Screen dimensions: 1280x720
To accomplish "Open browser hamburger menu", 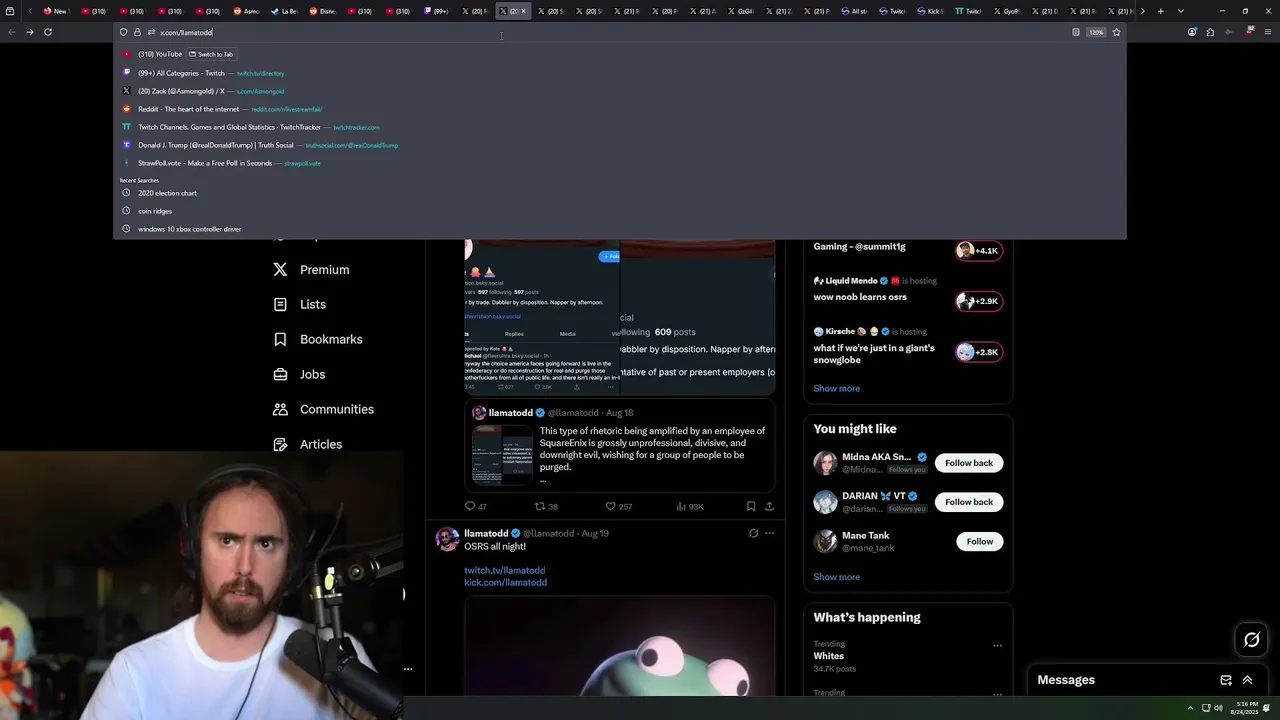I will coord(1268,32).
